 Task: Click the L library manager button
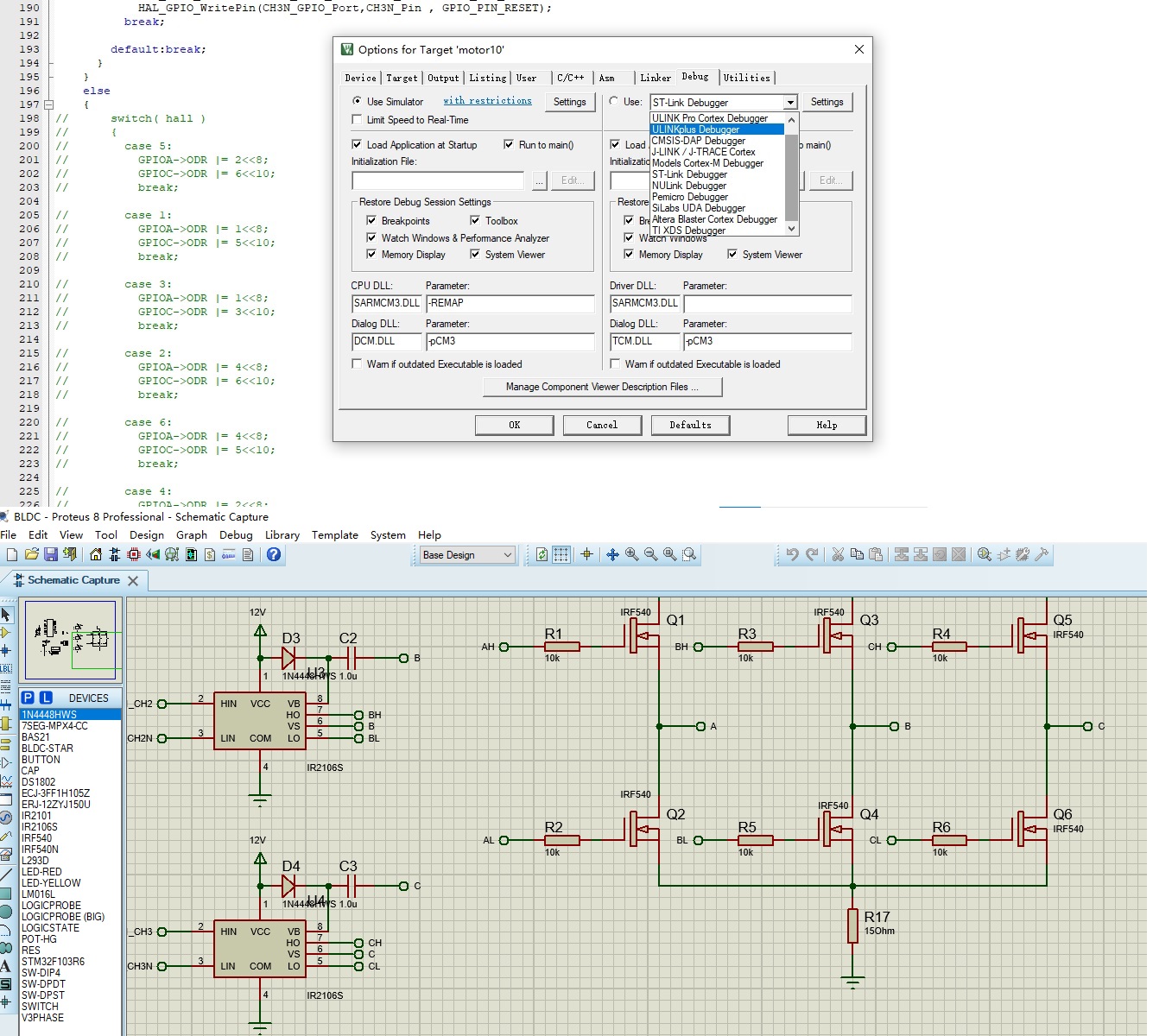click(47, 698)
